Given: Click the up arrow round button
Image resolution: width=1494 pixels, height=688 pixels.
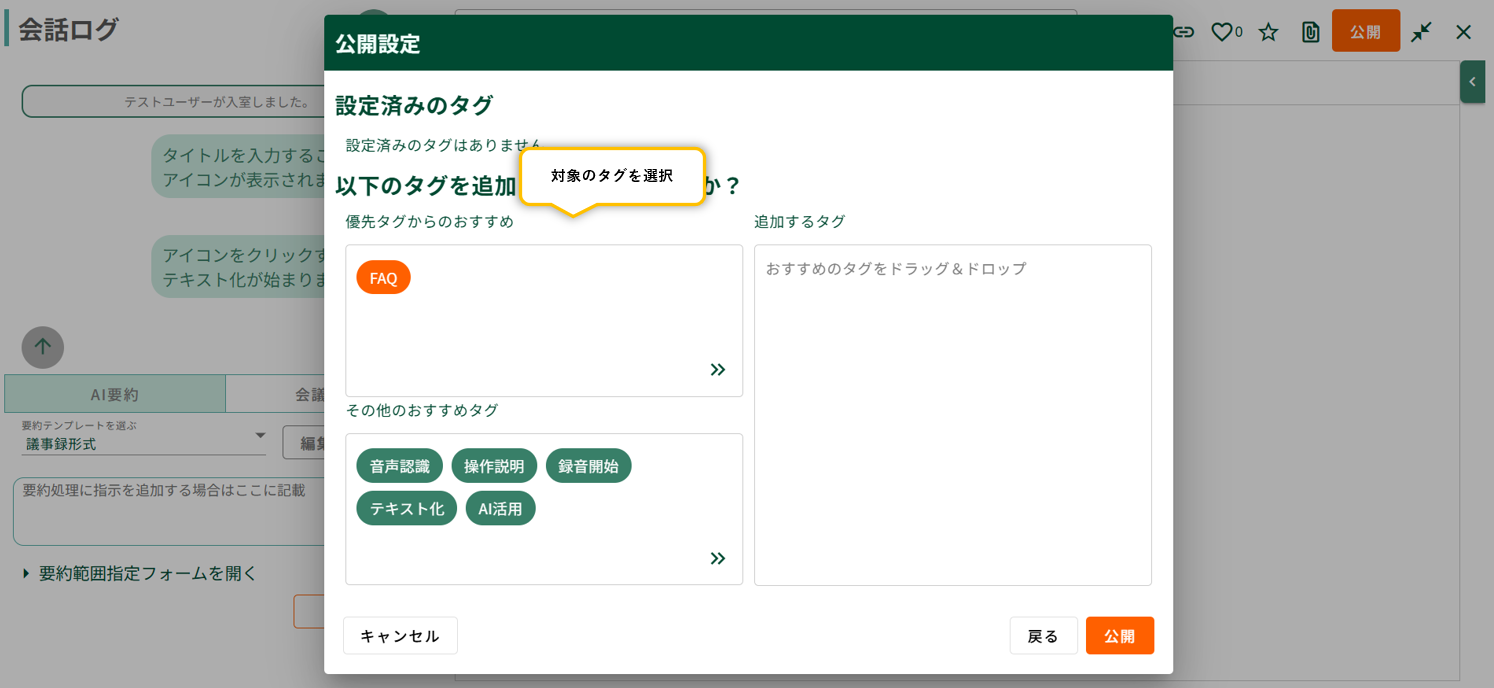Looking at the screenshot, I should [x=43, y=347].
